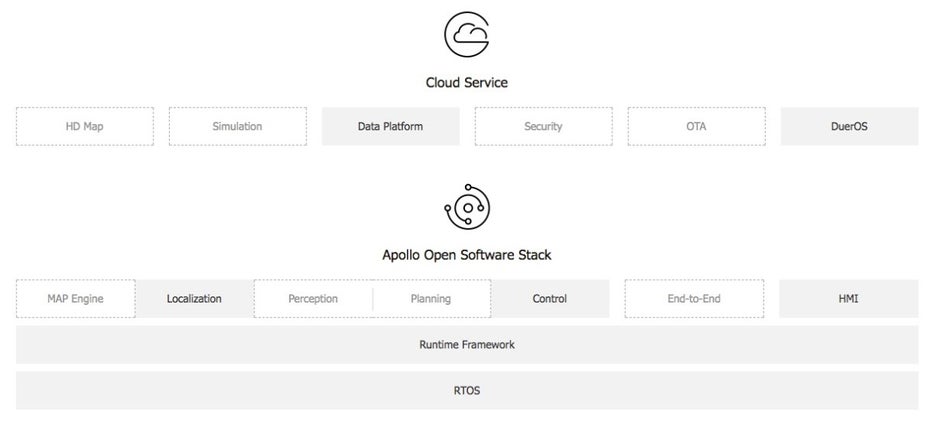Select the MAP Engine box
930x422 pixels.
point(76,299)
